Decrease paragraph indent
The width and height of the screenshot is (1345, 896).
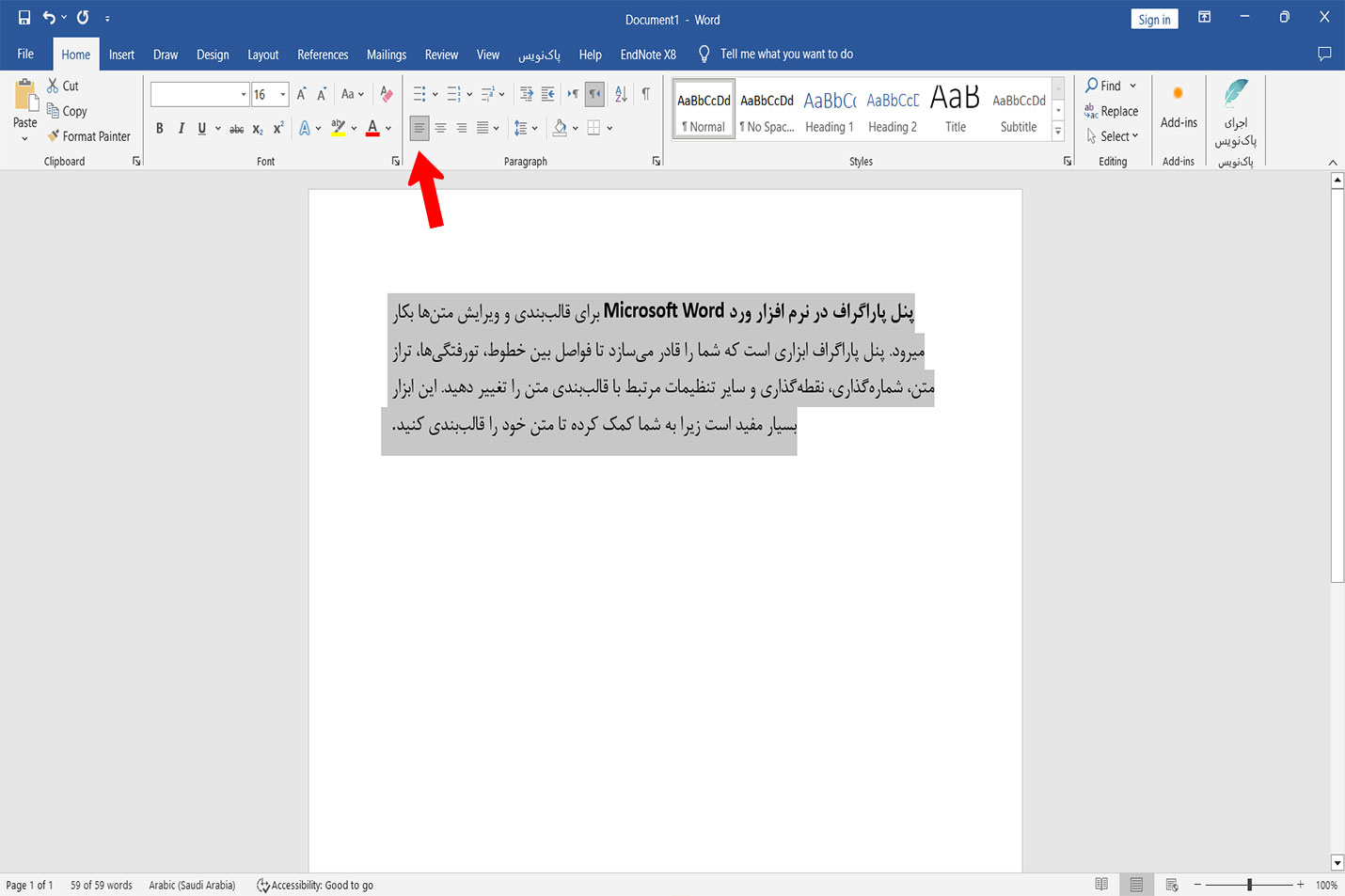point(526,94)
